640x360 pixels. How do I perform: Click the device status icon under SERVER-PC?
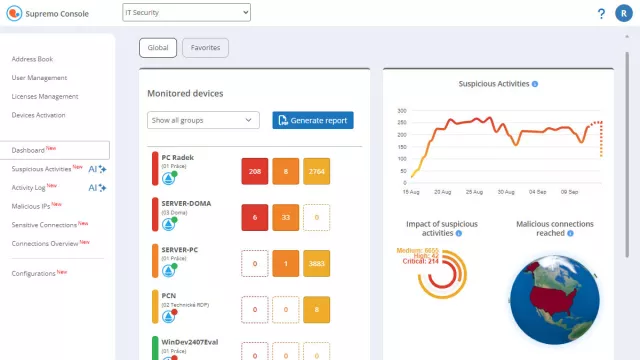(x=169, y=270)
